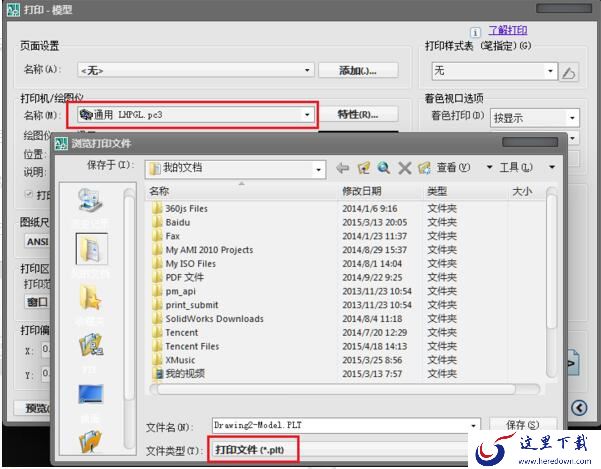Click the 保存(S) save button
This screenshot has width=601, height=469.
(523, 425)
